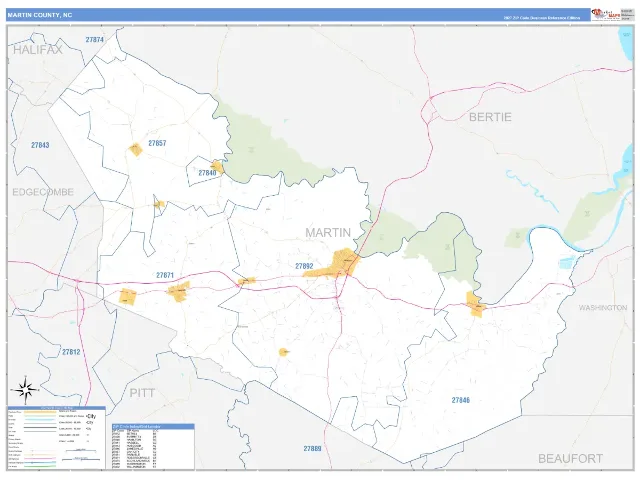Click the 'MARTIN COUNTY, NC' title text
The width and height of the screenshot is (640, 480).
click(x=40, y=15)
